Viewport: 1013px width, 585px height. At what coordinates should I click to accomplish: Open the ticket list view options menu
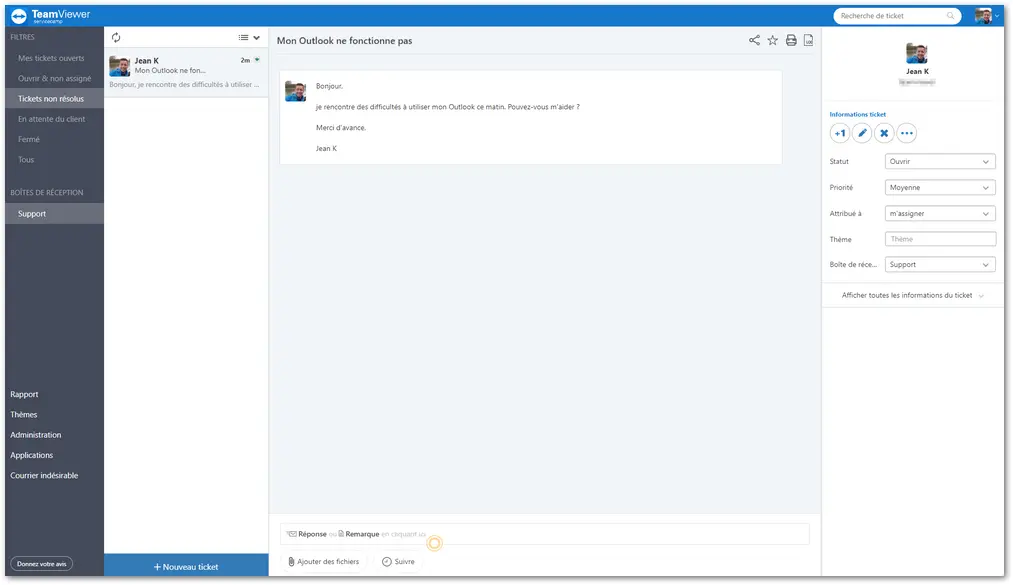click(249, 37)
